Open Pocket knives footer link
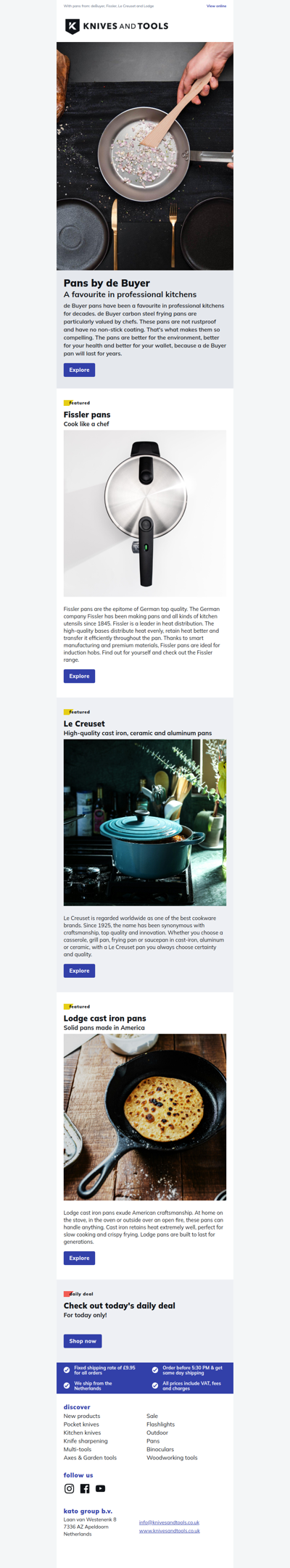This screenshot has width=290, height=1568. click(x=81, y=1424)
